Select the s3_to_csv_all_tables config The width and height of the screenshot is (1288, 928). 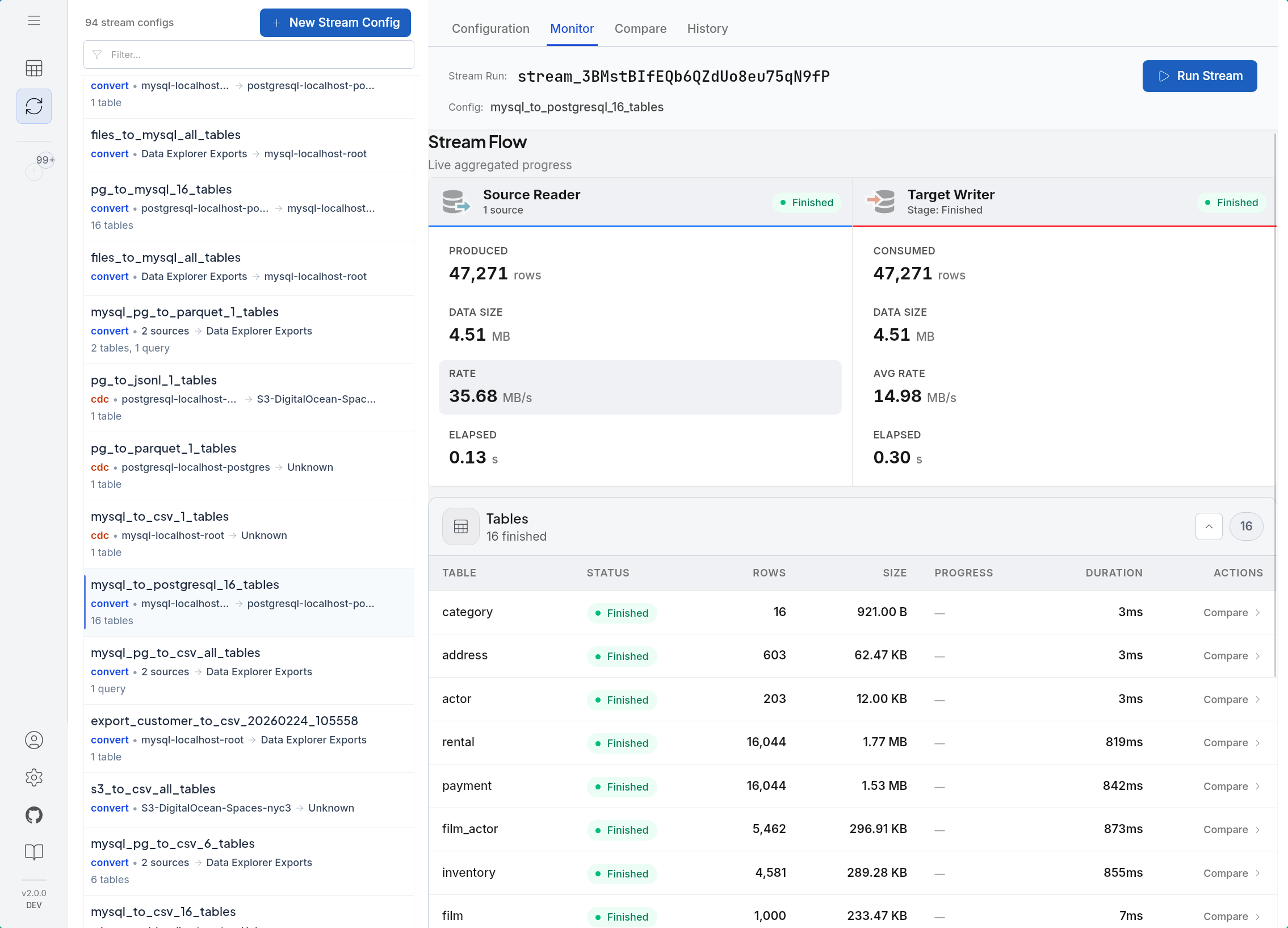point(249,800)
